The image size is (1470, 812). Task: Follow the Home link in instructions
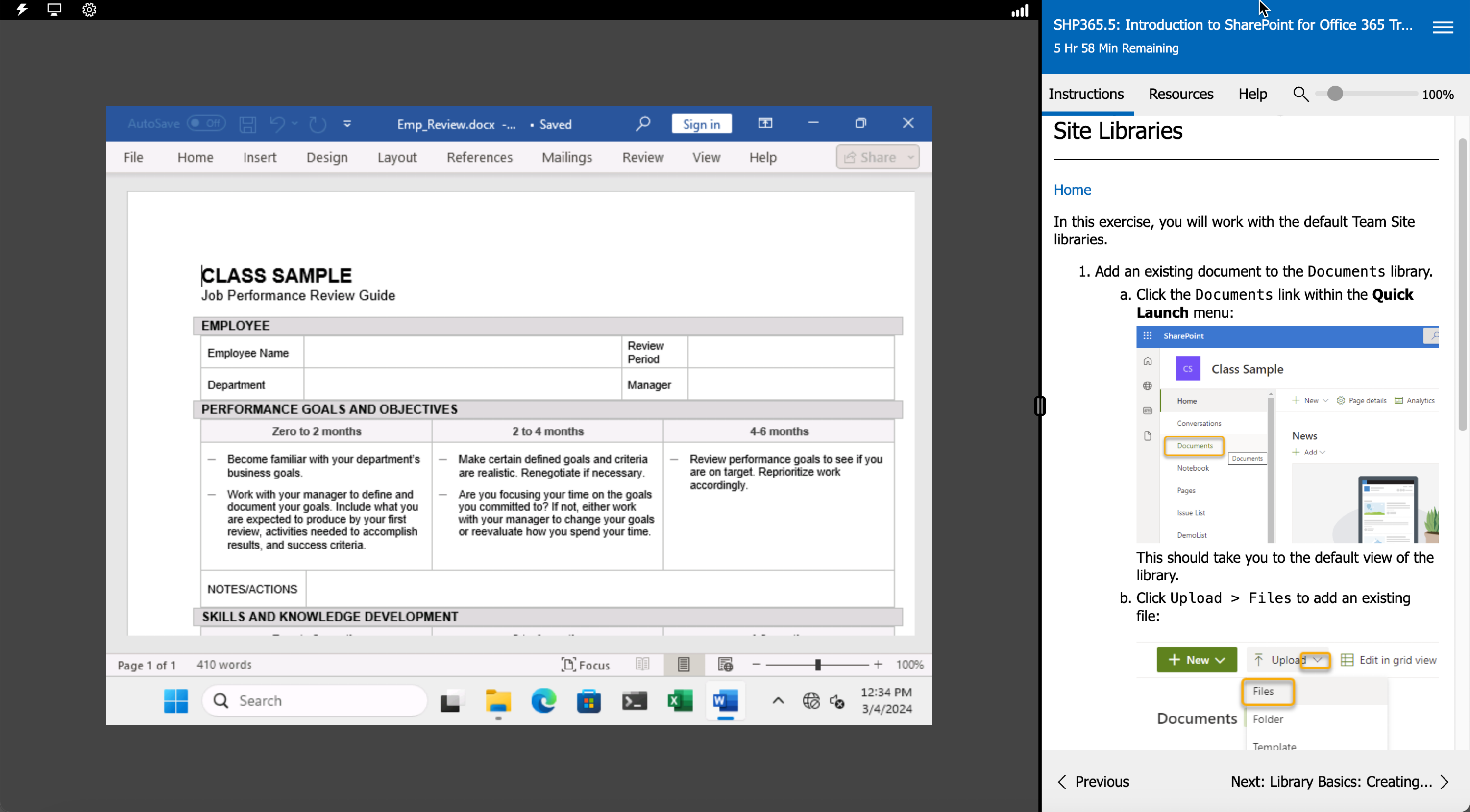pyautogui.click(x=1072, y=190)
